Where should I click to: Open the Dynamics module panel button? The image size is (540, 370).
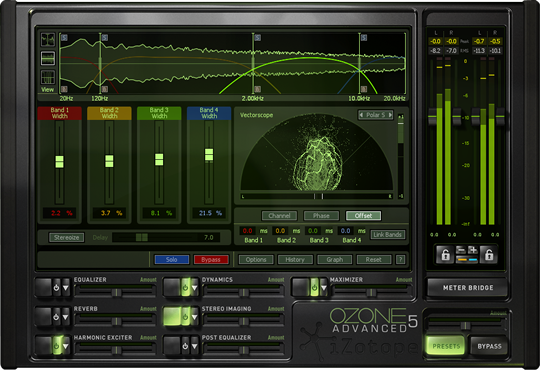coord(172,288)
